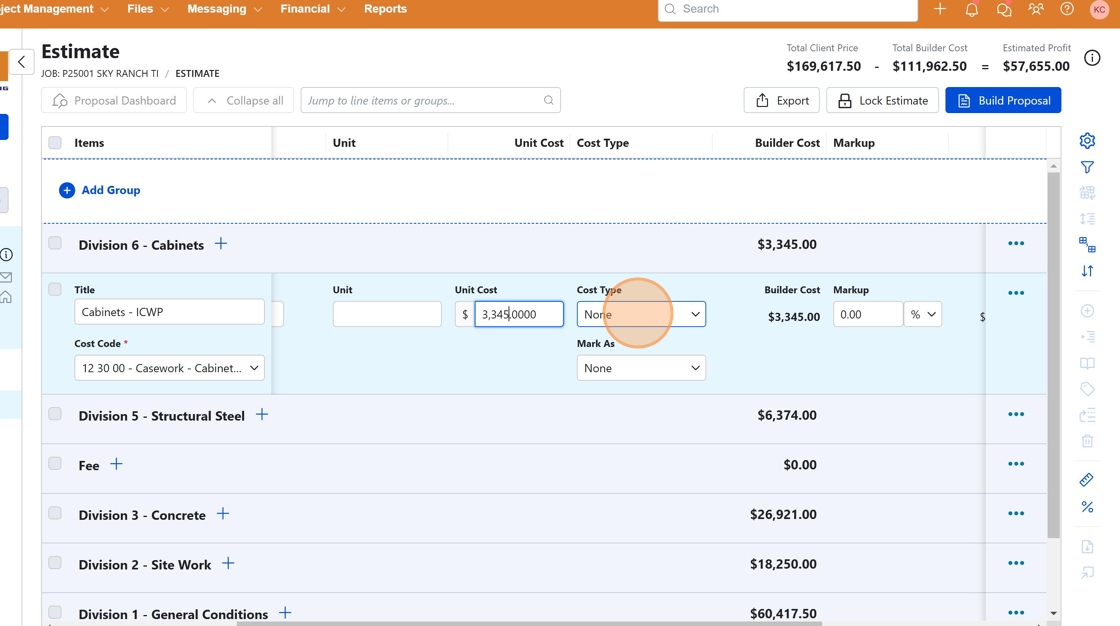Open the Project Management menu
This screenshot has height=626, width=1120.
point(54,9)
